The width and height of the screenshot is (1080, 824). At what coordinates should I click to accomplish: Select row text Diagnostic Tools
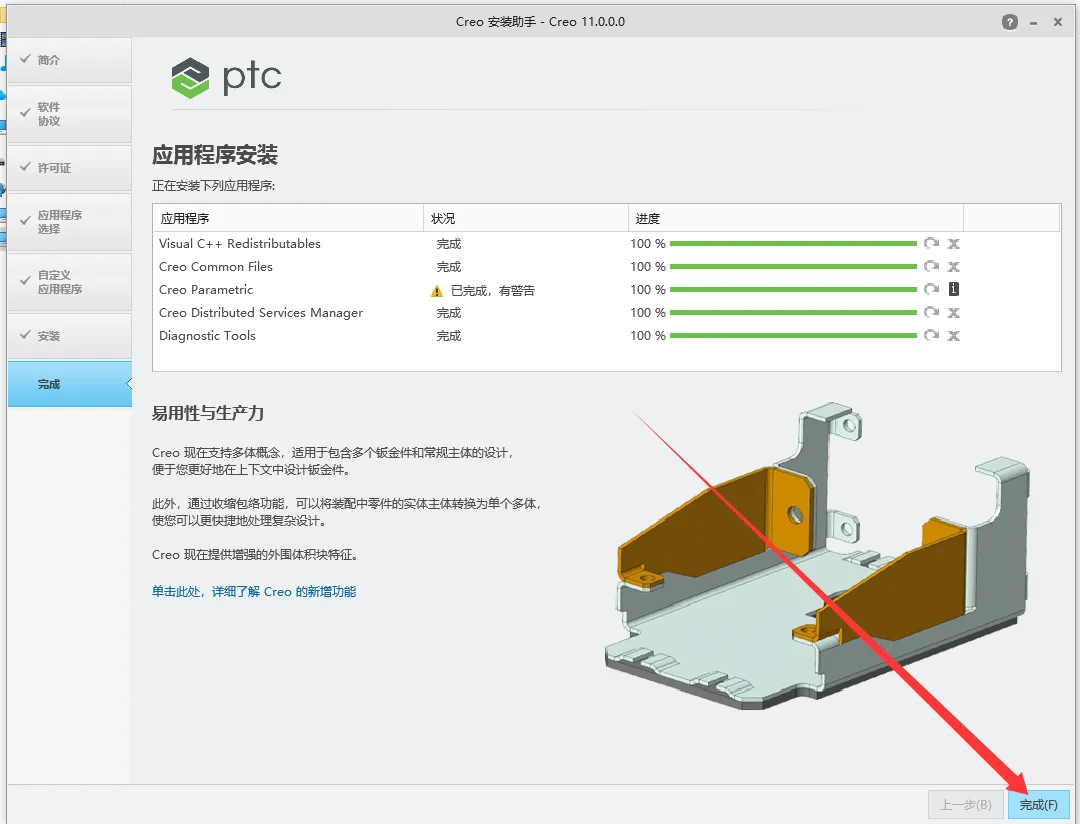[x=207, y=336]
